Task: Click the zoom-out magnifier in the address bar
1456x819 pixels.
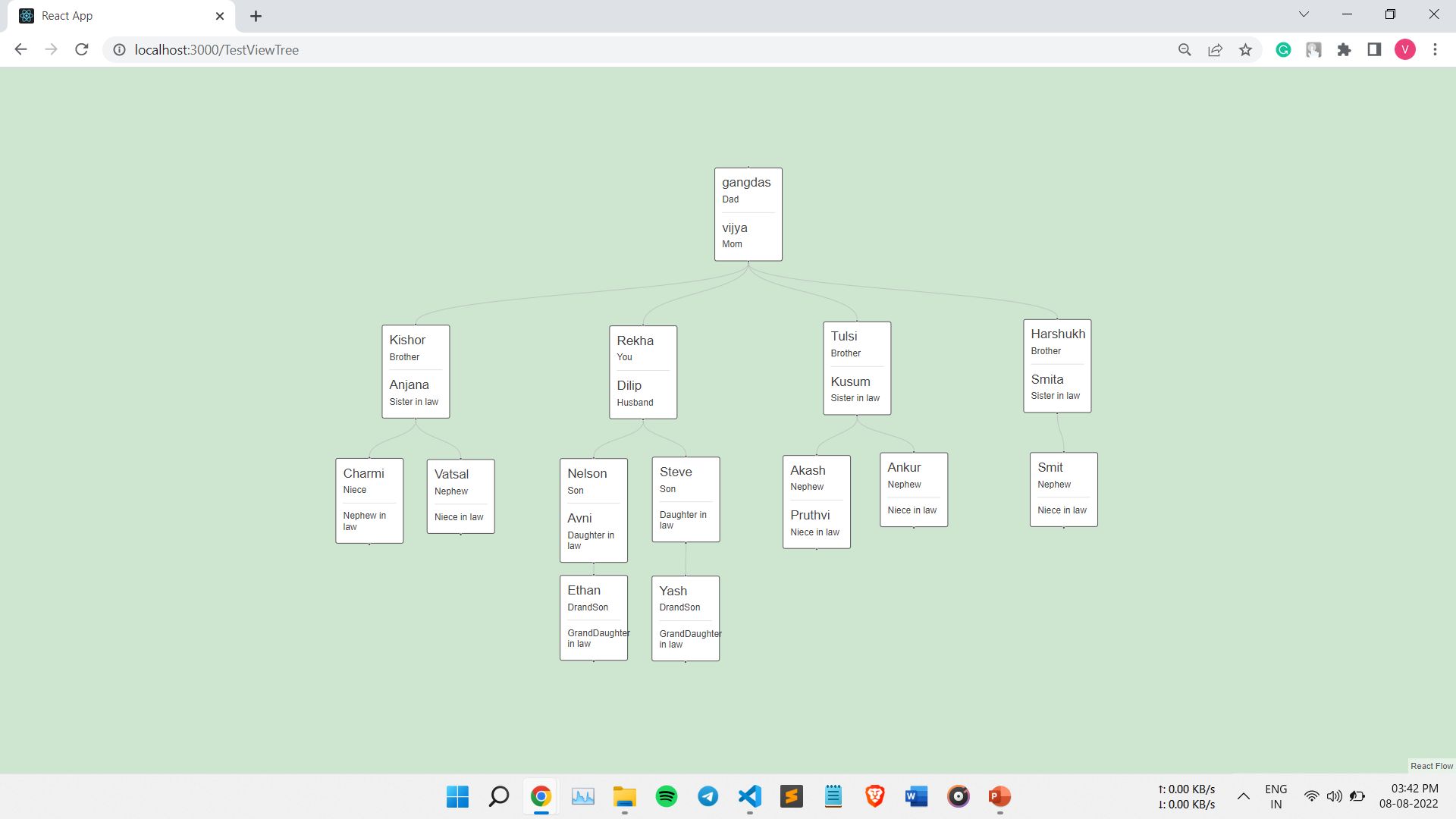Action: pyautogui.click(x=1185, y=49)
